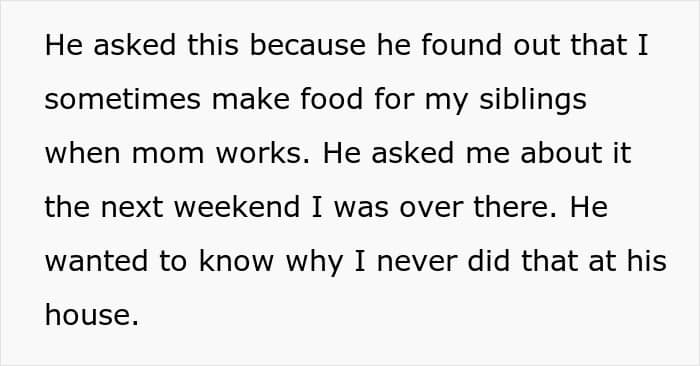
Task: Click the word "there." in line four
Action: point(516,207)
